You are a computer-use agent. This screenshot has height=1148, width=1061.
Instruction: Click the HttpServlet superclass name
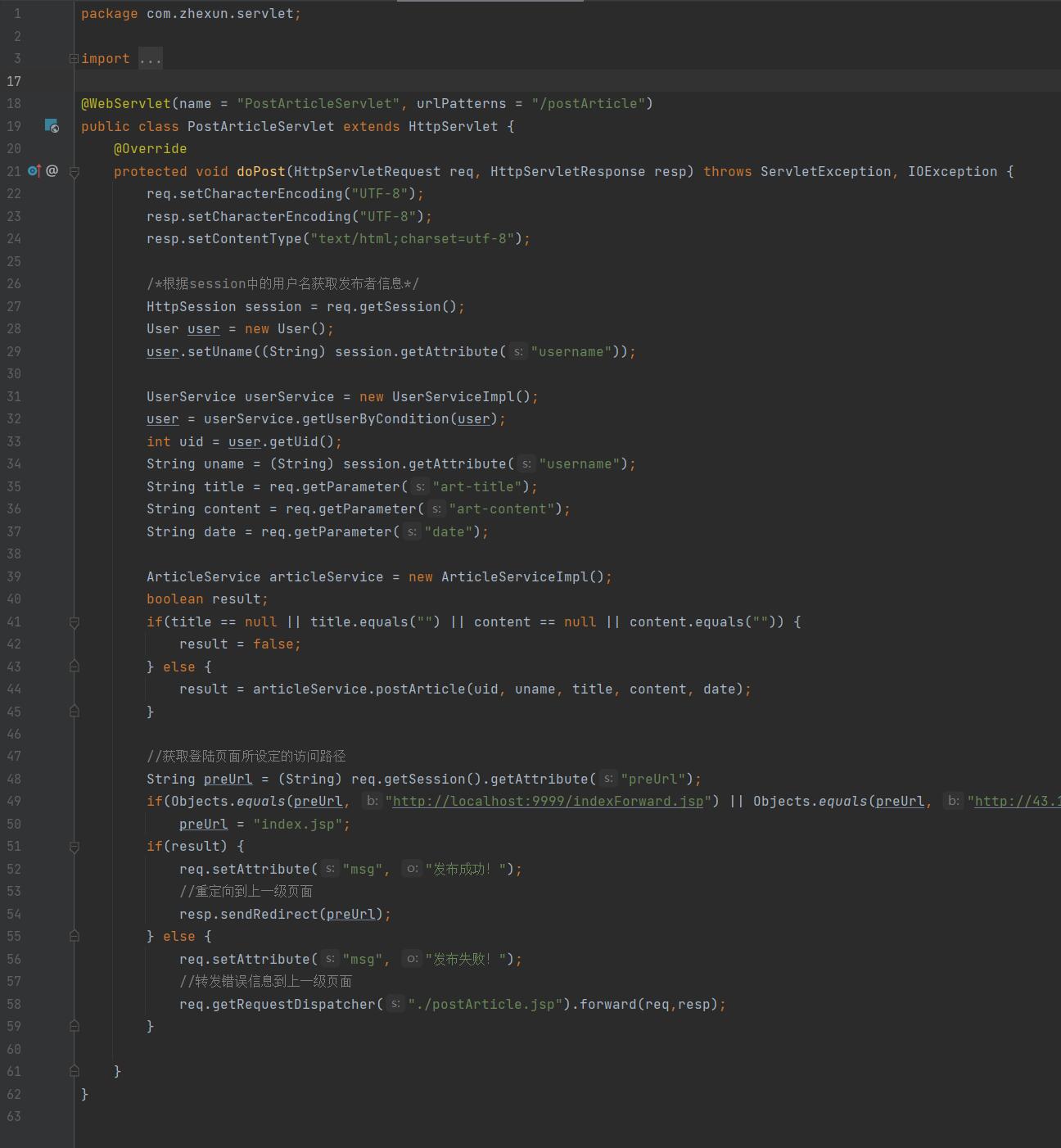coord(454,126)
